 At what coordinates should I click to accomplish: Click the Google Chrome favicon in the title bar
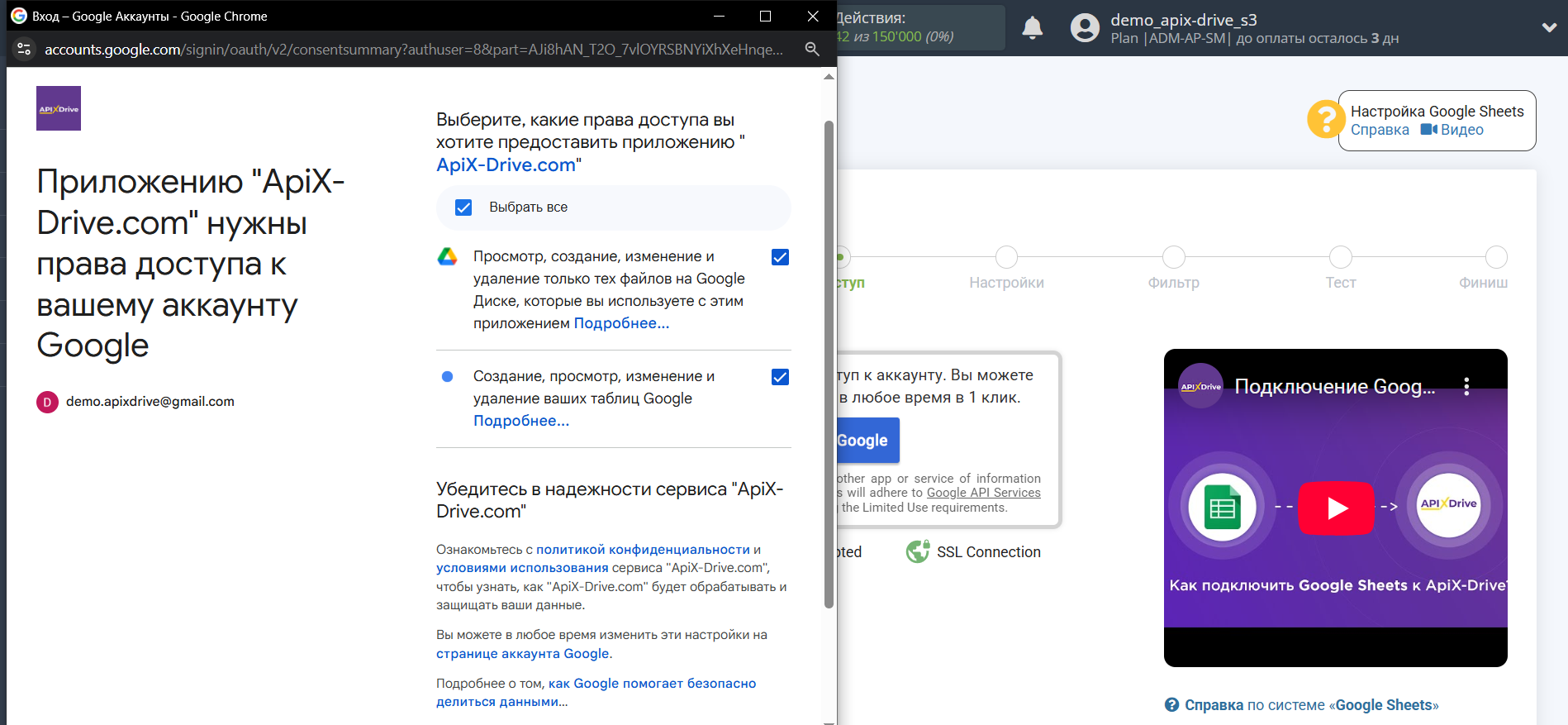19,16
